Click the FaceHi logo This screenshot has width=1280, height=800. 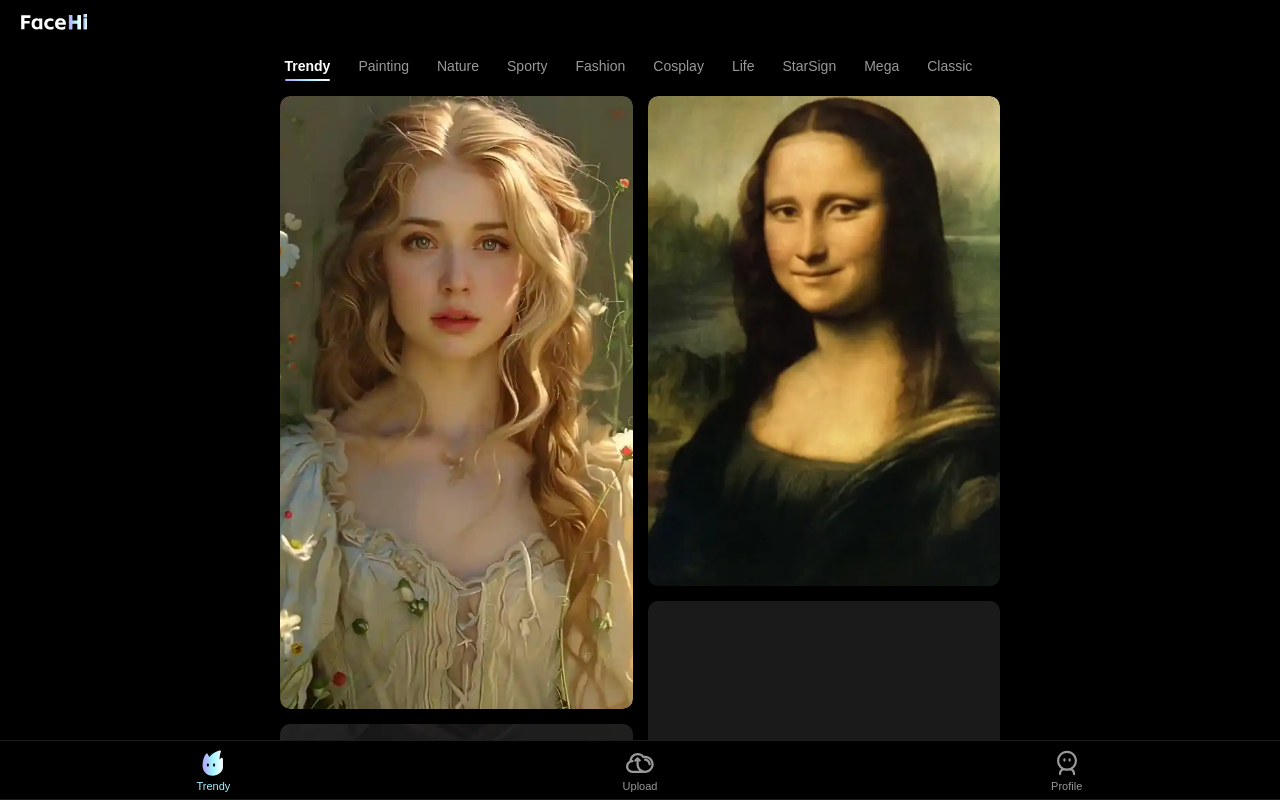click(x=54, y=22)
